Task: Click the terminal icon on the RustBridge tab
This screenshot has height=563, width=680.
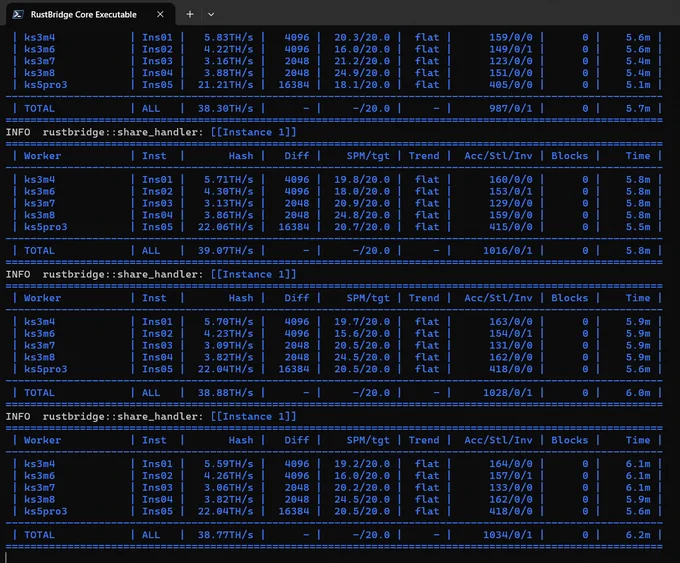Action: [x=18, y=14]
